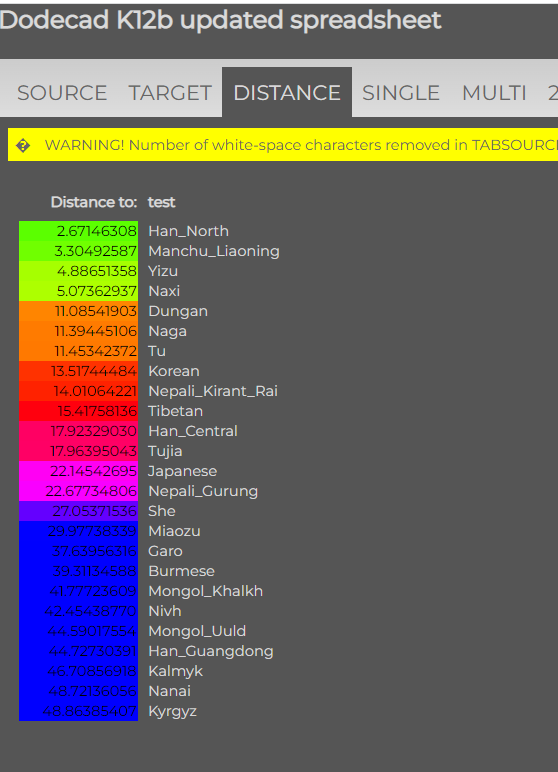Click the 'test' target name
Viewport: 558px width, 772px height.
tap(162, 202)
